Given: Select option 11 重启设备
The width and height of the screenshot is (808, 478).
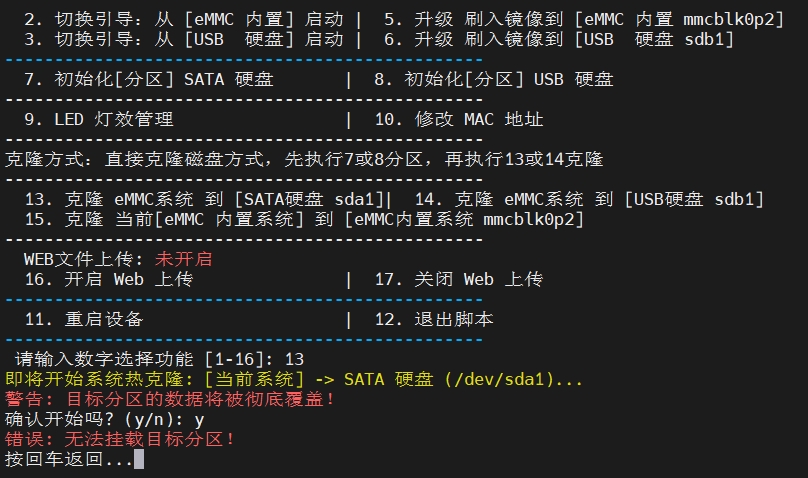Looking at the screenshot, I should 83,319.
